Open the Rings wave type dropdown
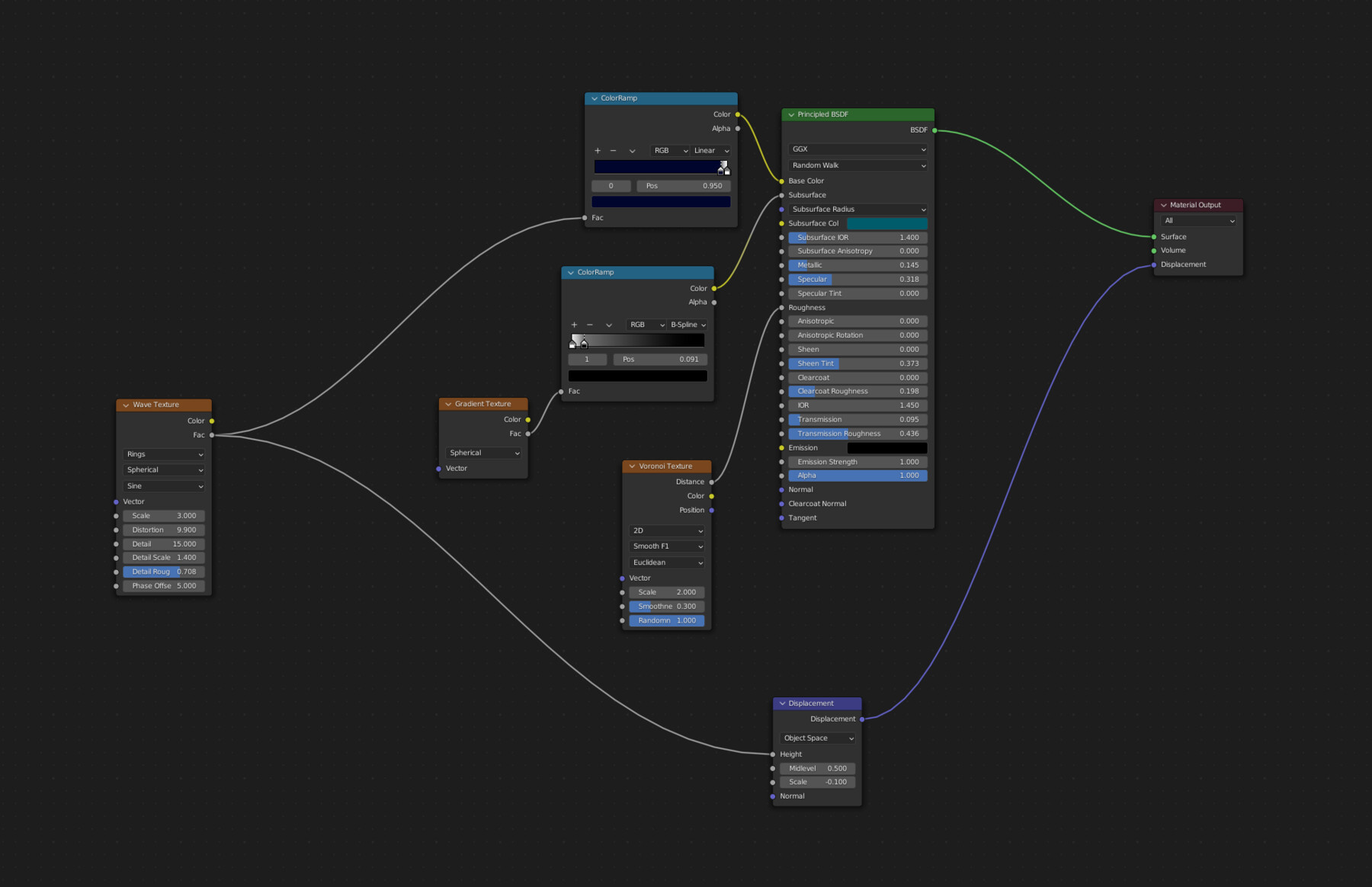 click(x=164, y=454)
